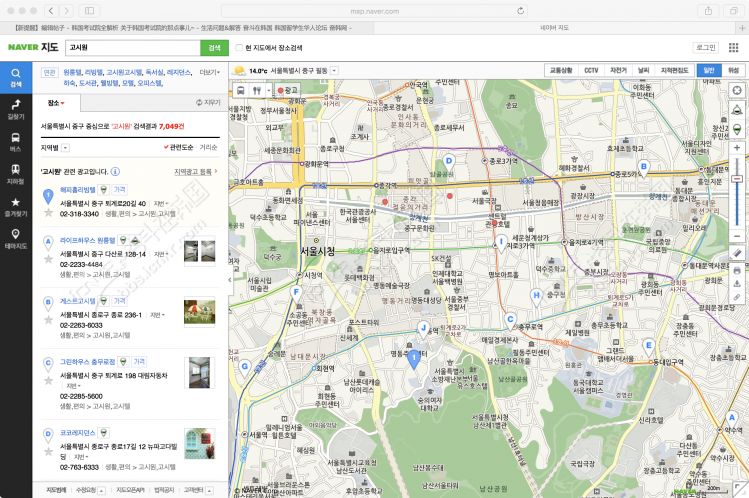Click map marker J near 명동

point(423,328)
